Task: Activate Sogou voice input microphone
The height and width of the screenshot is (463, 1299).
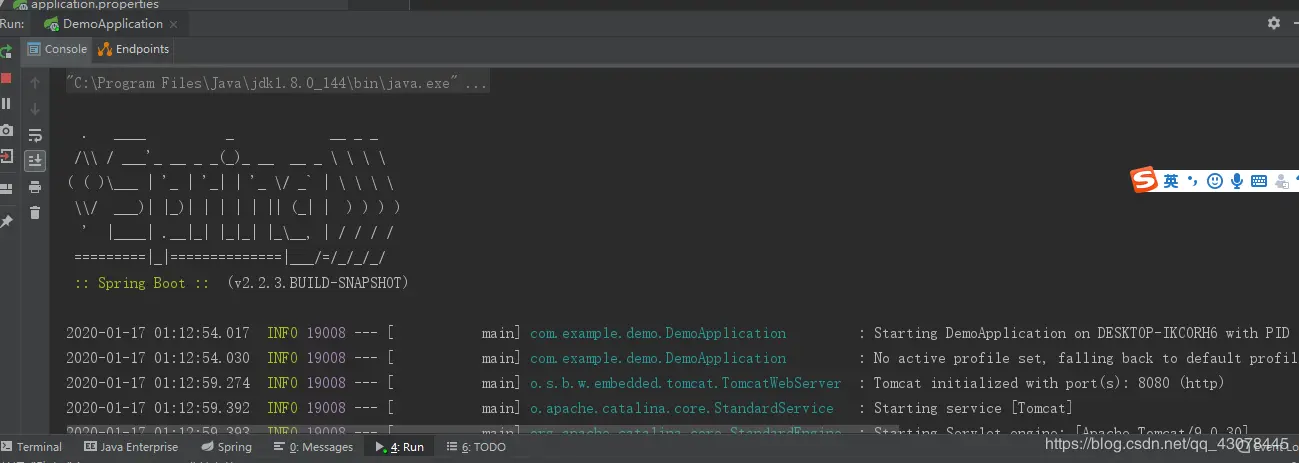Action: coord(1237,181)
